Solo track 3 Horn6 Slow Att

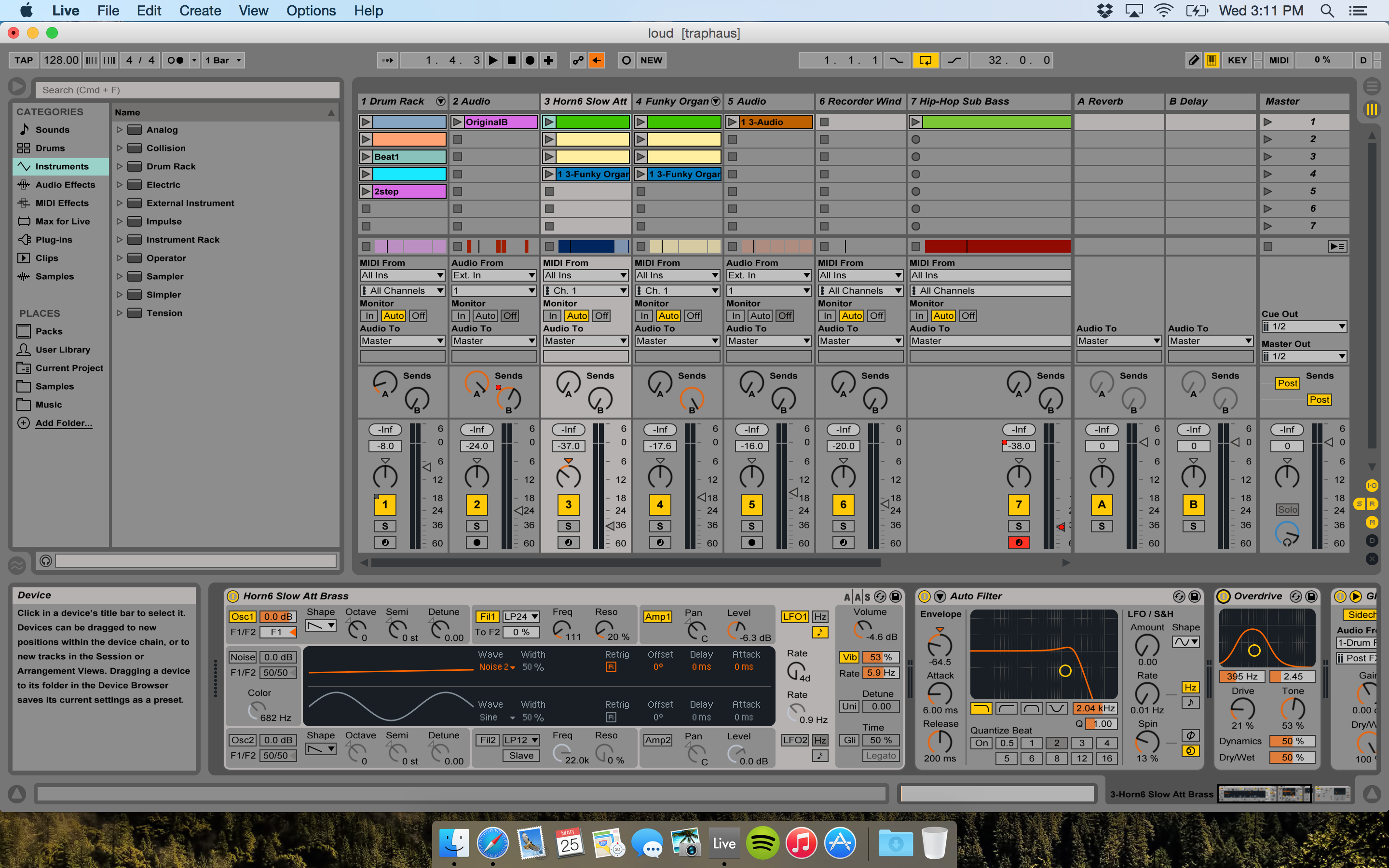pyautogui.click(x=568, y=526)
